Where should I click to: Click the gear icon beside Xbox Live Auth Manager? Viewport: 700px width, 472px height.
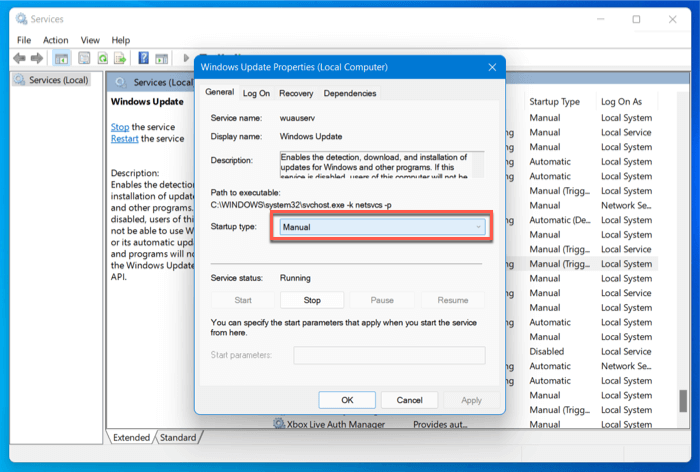click(279, 423)
